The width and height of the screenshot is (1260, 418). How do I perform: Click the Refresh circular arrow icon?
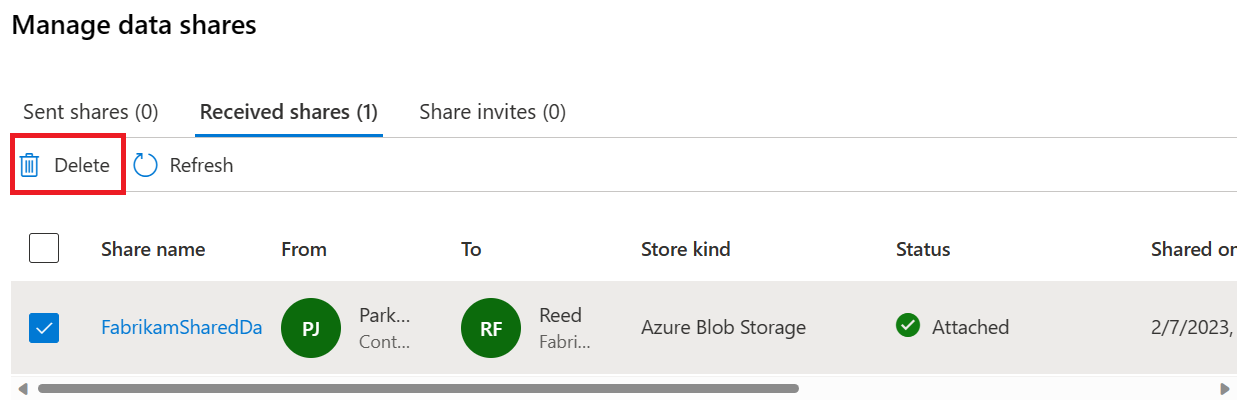coord(146,165)
